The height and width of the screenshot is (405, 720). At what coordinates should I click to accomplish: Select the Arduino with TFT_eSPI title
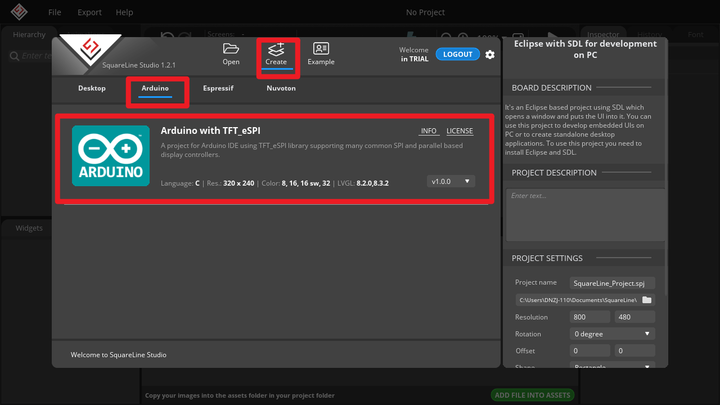(210, 130)
